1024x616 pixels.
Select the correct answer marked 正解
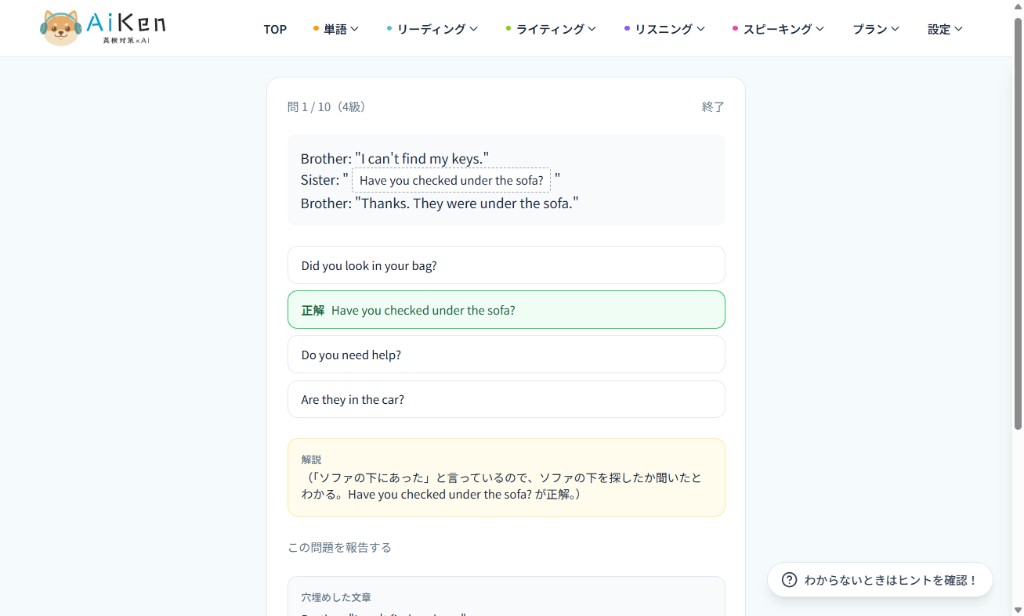point(506,310)
